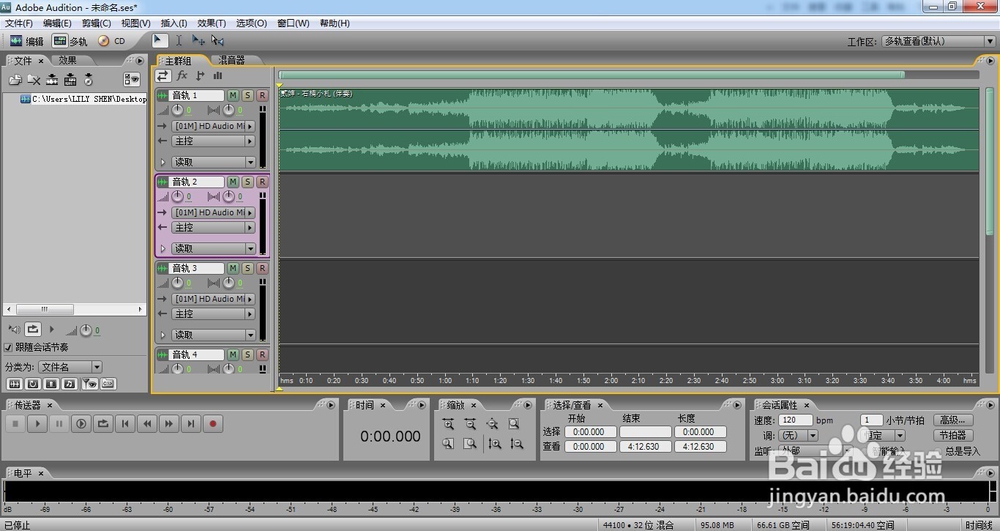Click the close file icon in Files panel

tap(34, 80)
